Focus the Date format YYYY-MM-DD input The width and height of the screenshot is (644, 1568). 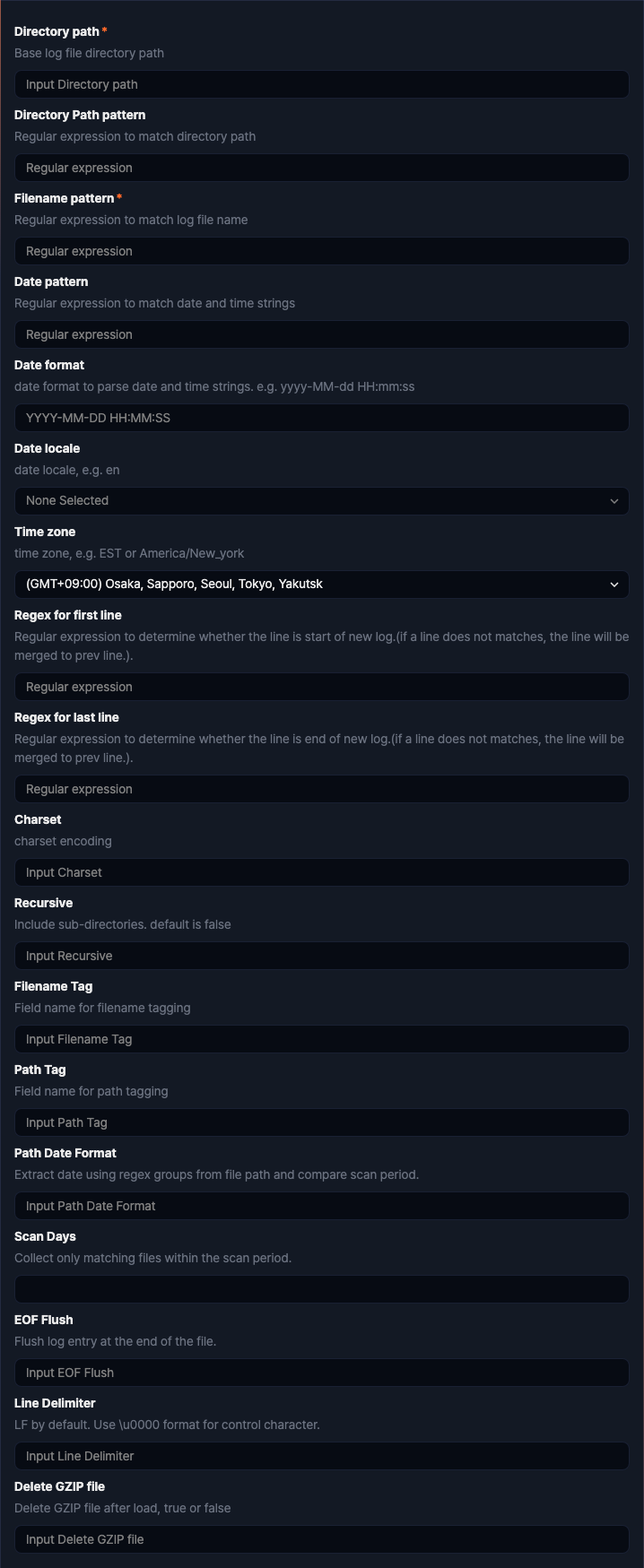(321, 417)
